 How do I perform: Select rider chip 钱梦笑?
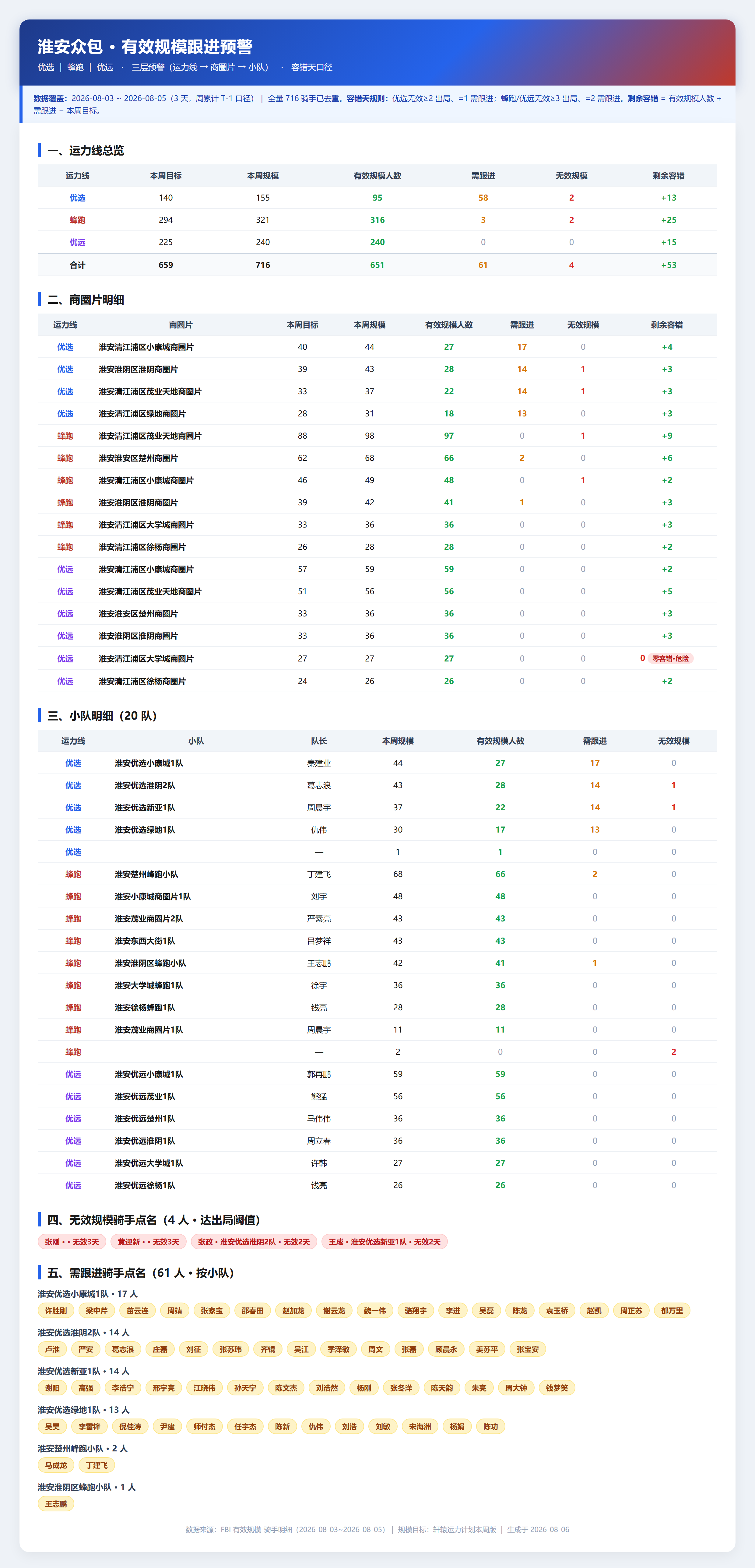click(x=557, y=1388)
